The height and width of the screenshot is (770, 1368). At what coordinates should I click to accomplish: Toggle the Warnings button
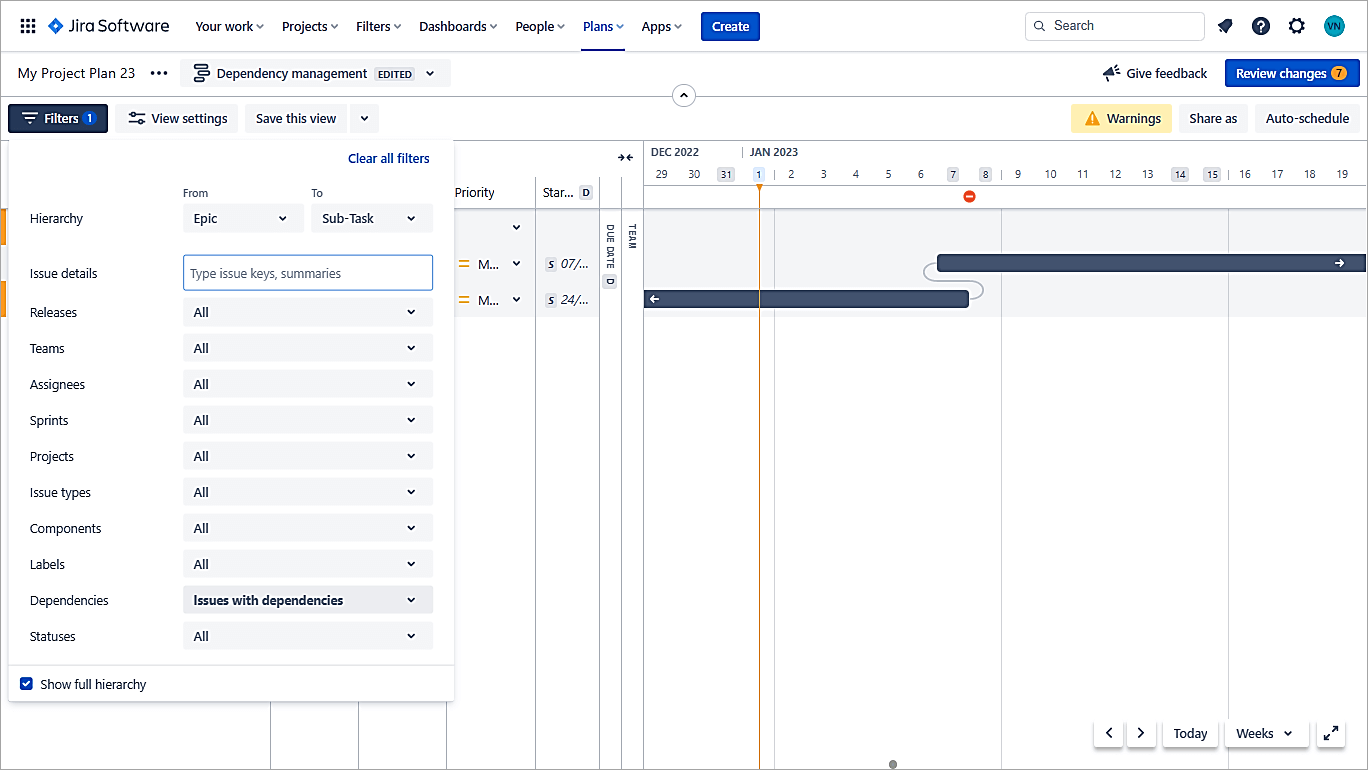tap(1121, 118)
